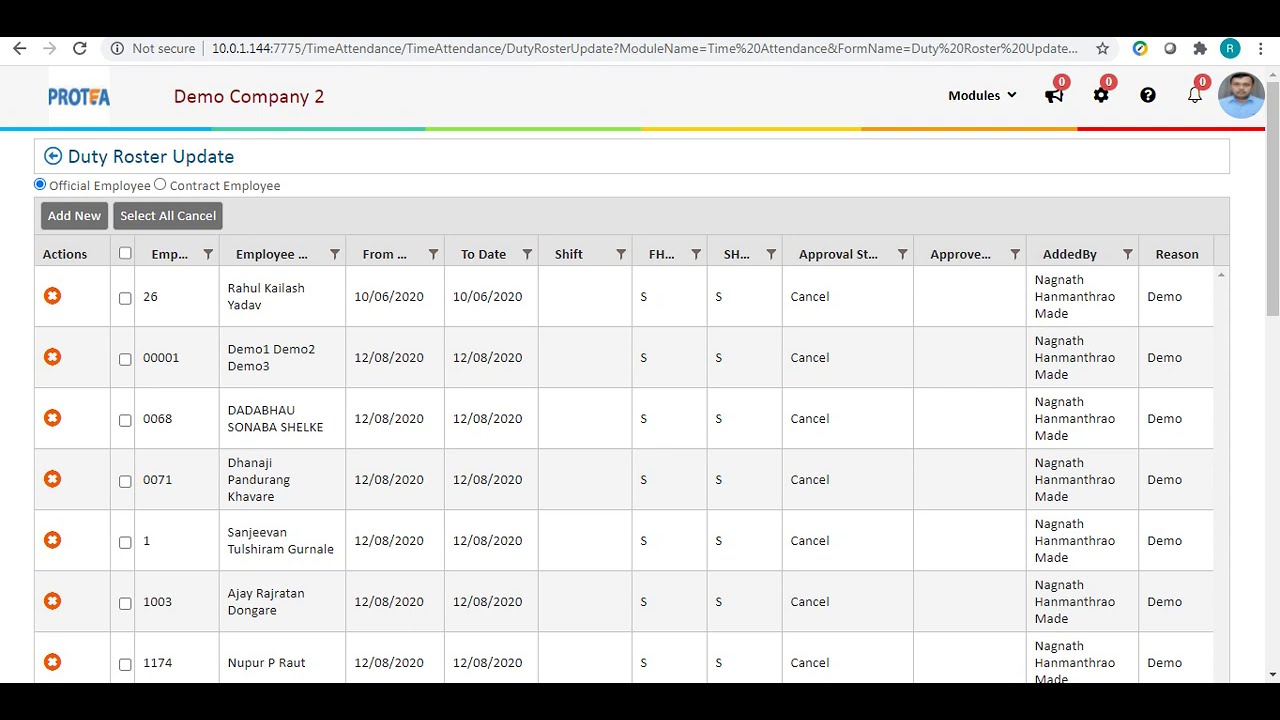Click the cancel icon for Sanjeevan Tulshiram Gurnale
Image resolution: width=1280 pixels, height=720 pixels.
click(52, 540)
